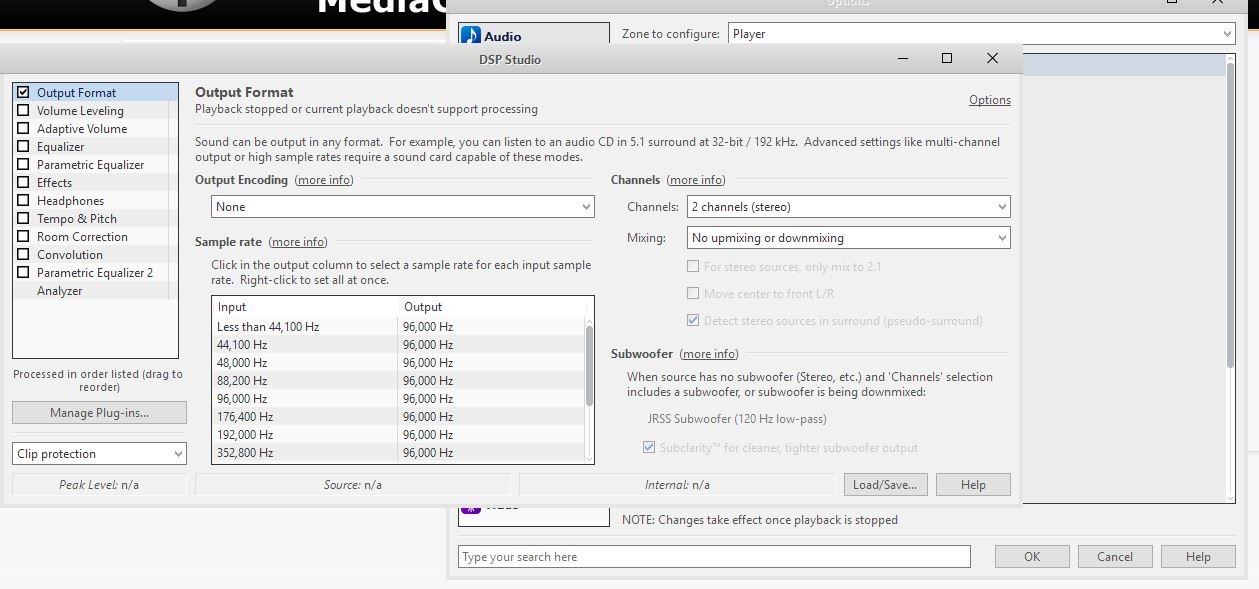Enable the Volume Leveling DSP
This screenshot has width=1259, height=589.
23,110
